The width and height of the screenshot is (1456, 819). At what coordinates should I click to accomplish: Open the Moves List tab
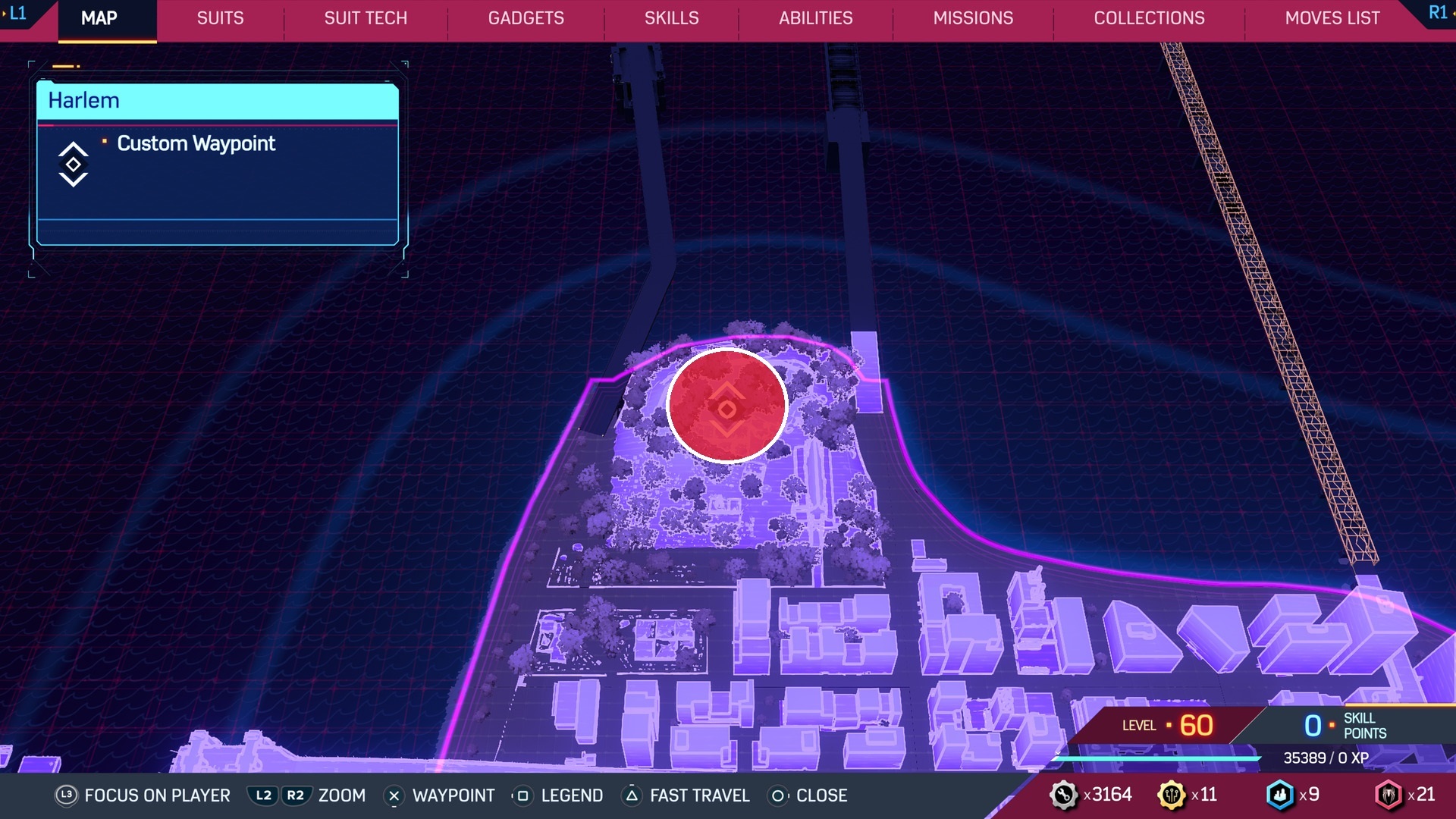point(1332,18)
